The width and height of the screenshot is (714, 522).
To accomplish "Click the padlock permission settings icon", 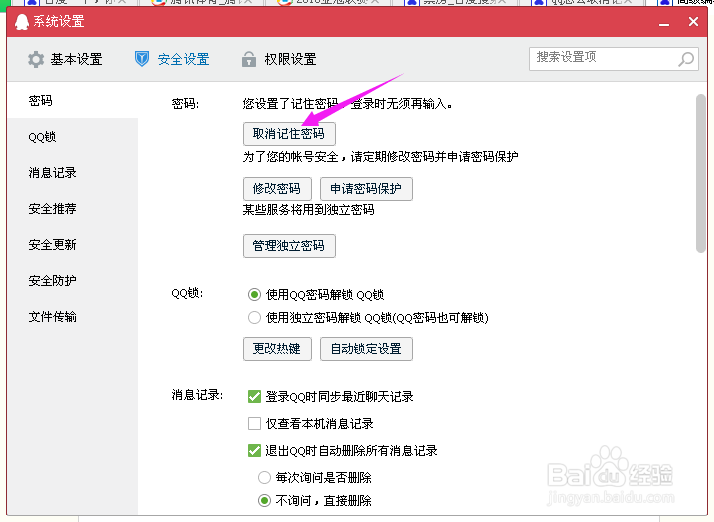I will click(x=249, y=59).
